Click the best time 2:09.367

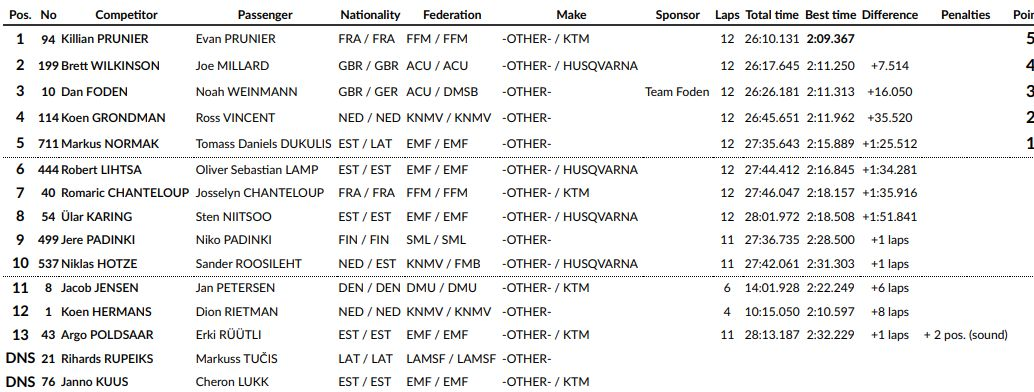[830, 39]
